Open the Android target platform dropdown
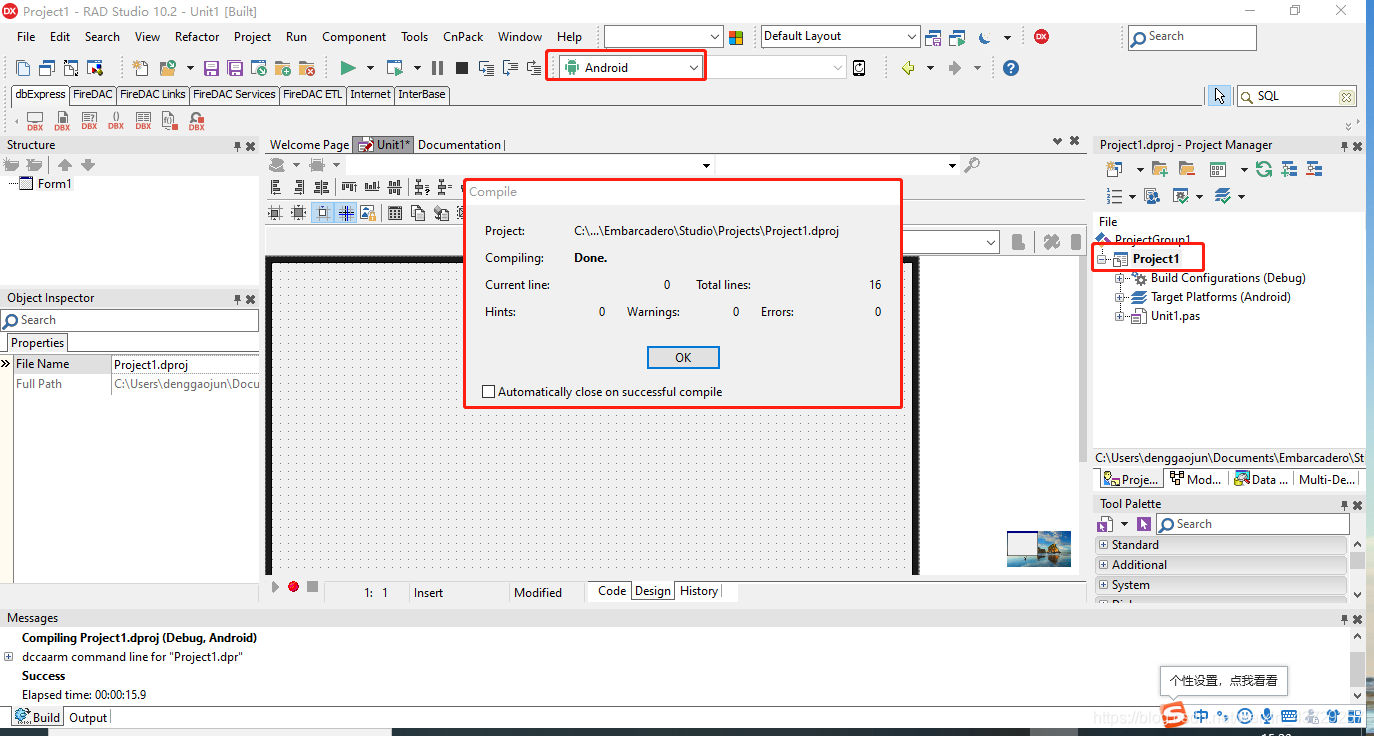 [694, 68]
